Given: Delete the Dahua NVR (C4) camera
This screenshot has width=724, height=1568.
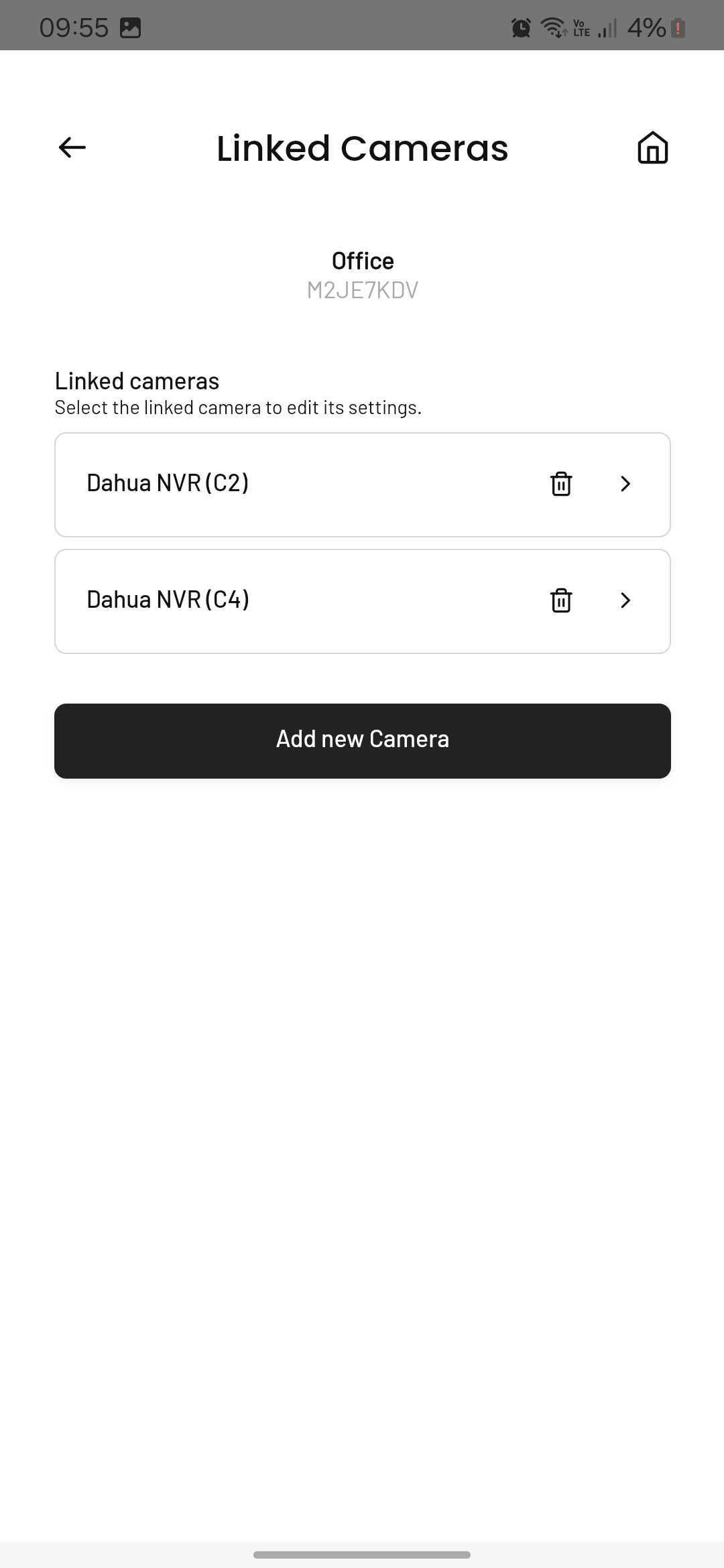Looking at the screenshot, I should [561, 600].
